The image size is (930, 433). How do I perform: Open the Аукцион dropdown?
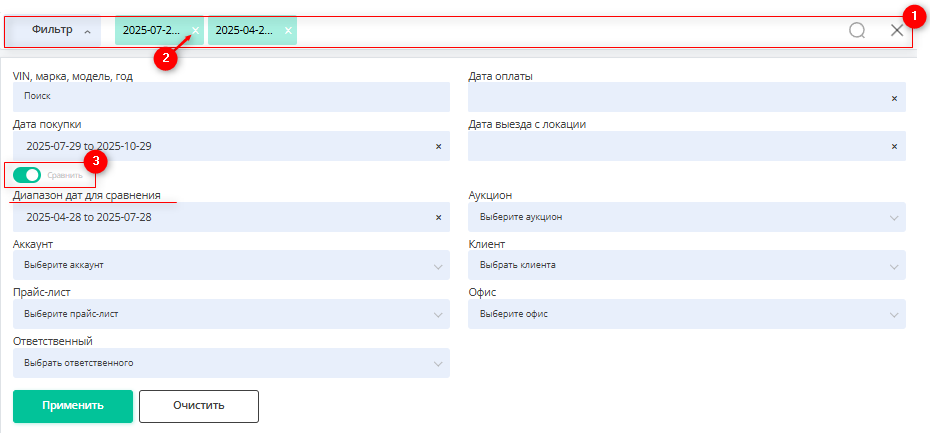click(686, 217)
